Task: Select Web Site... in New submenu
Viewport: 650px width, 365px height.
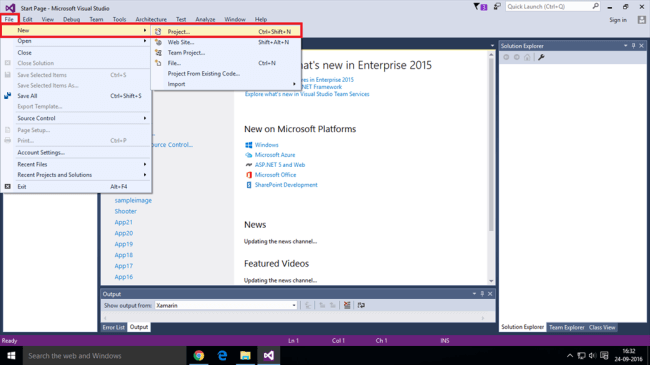Action: coord(226,42)
